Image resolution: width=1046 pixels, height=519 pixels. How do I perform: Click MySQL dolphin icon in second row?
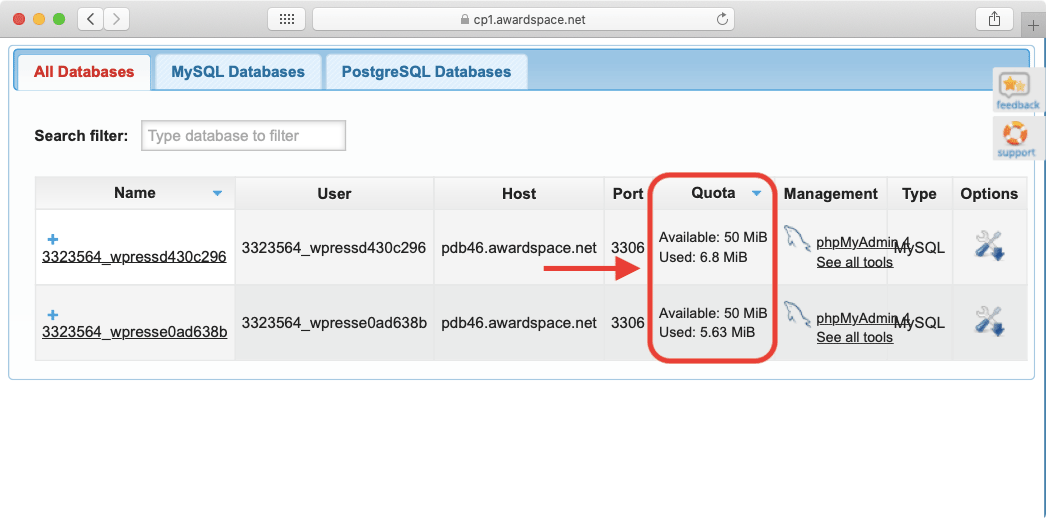click(x=797, y=314)
